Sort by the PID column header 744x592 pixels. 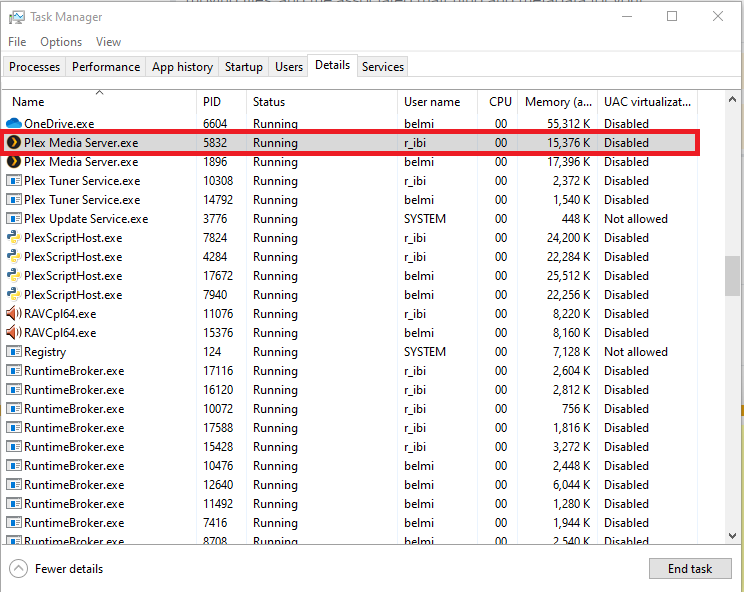tap(222, 102)
